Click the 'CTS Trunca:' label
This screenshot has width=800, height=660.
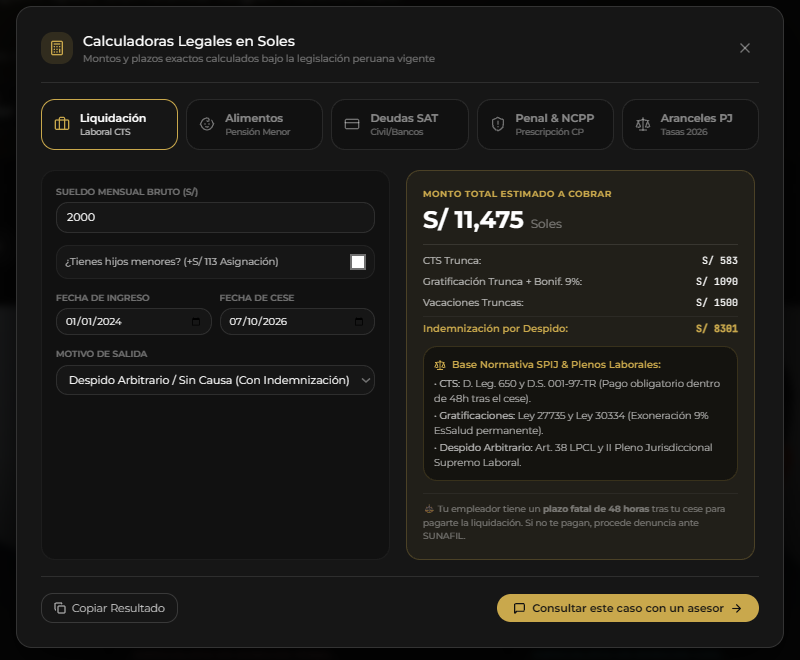[452, 261]
